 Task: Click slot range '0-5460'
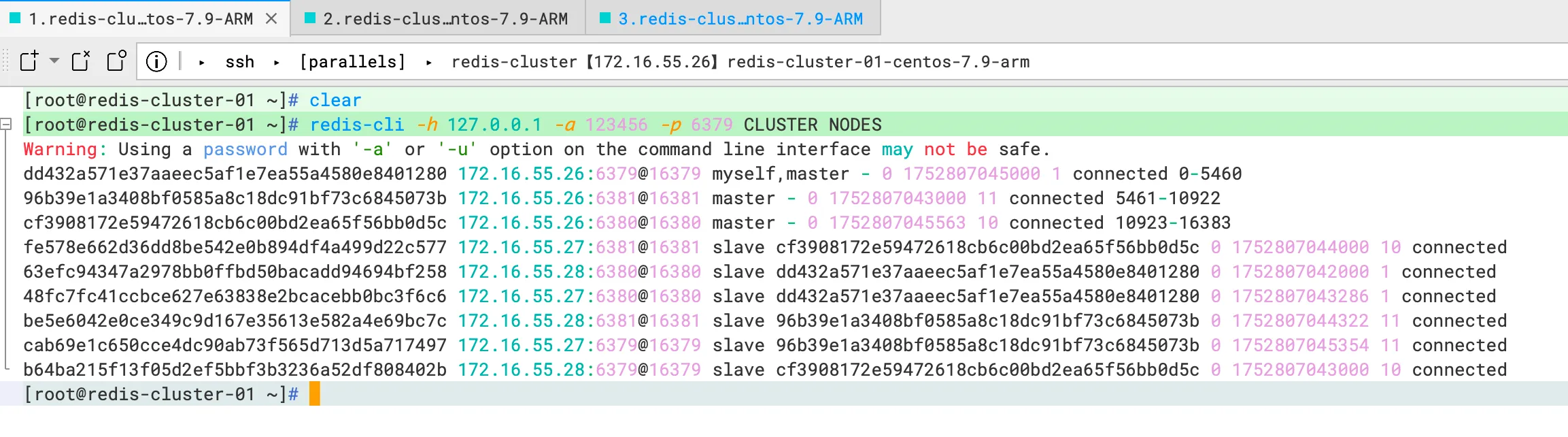point(1210,174)
